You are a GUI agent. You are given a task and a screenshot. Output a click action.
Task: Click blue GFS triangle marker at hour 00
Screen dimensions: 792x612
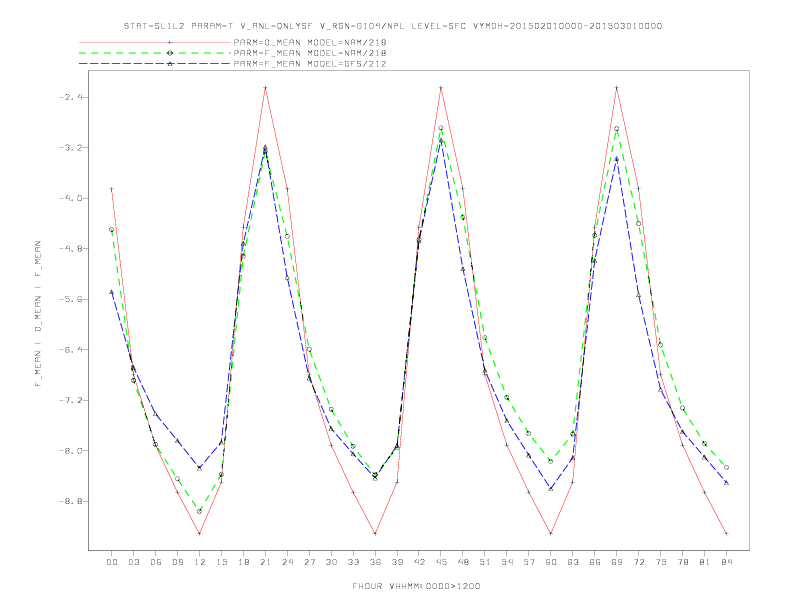[112, 292]
